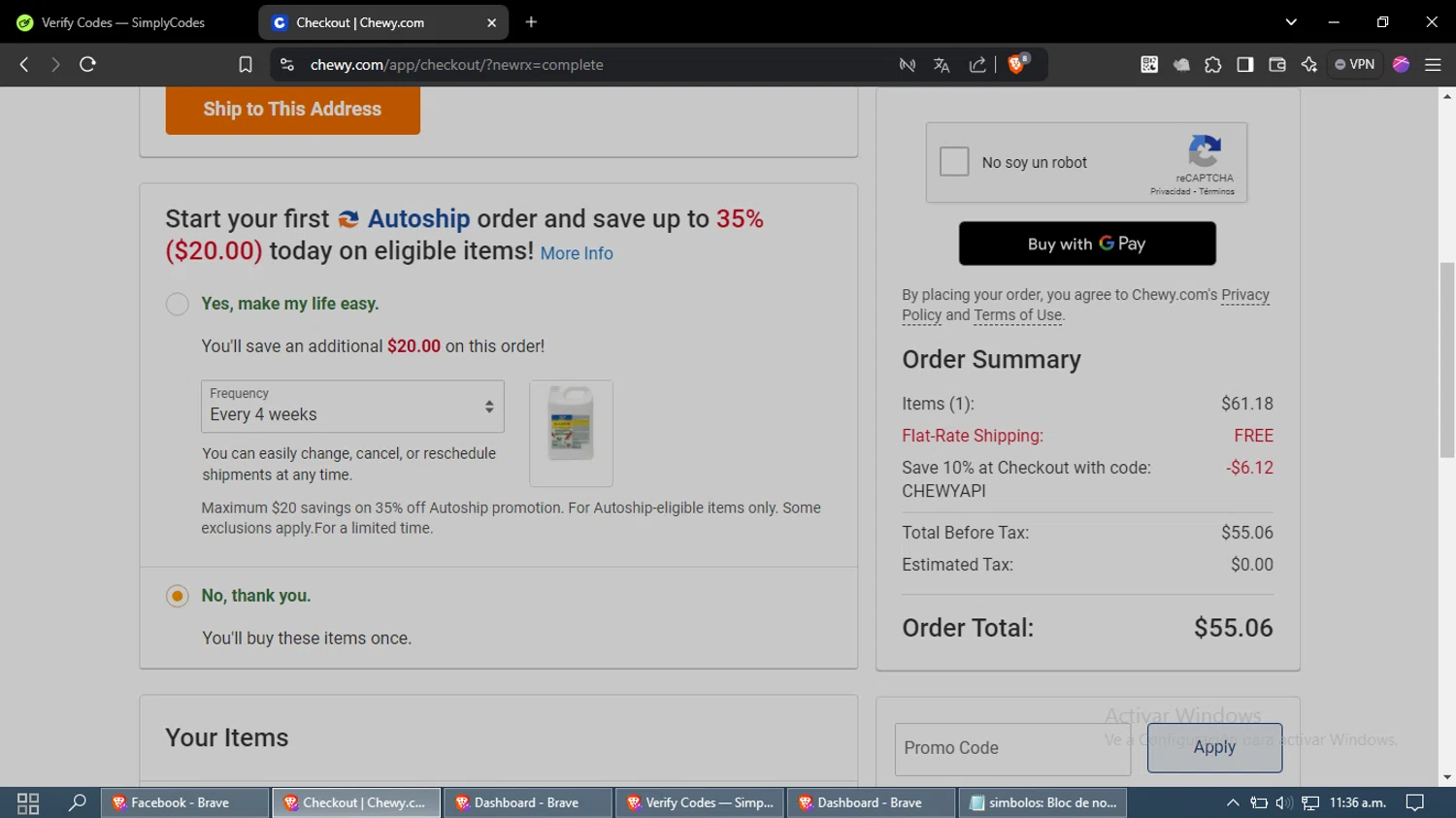Go forward using the browser forward arrow

tap(55, 65)
